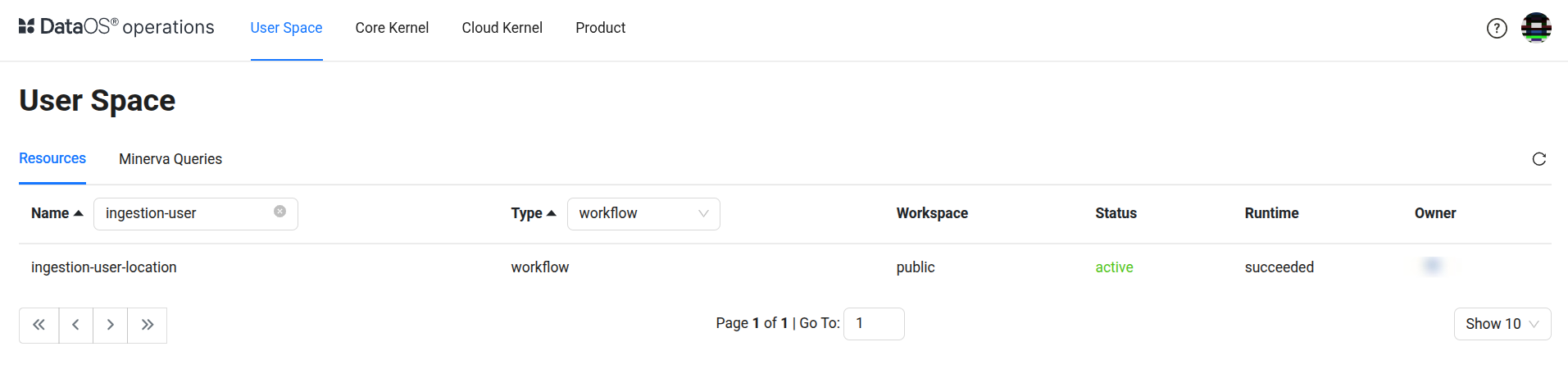Jump to the last page
This screenshot has height=383, width=1568.
(148, 325)
